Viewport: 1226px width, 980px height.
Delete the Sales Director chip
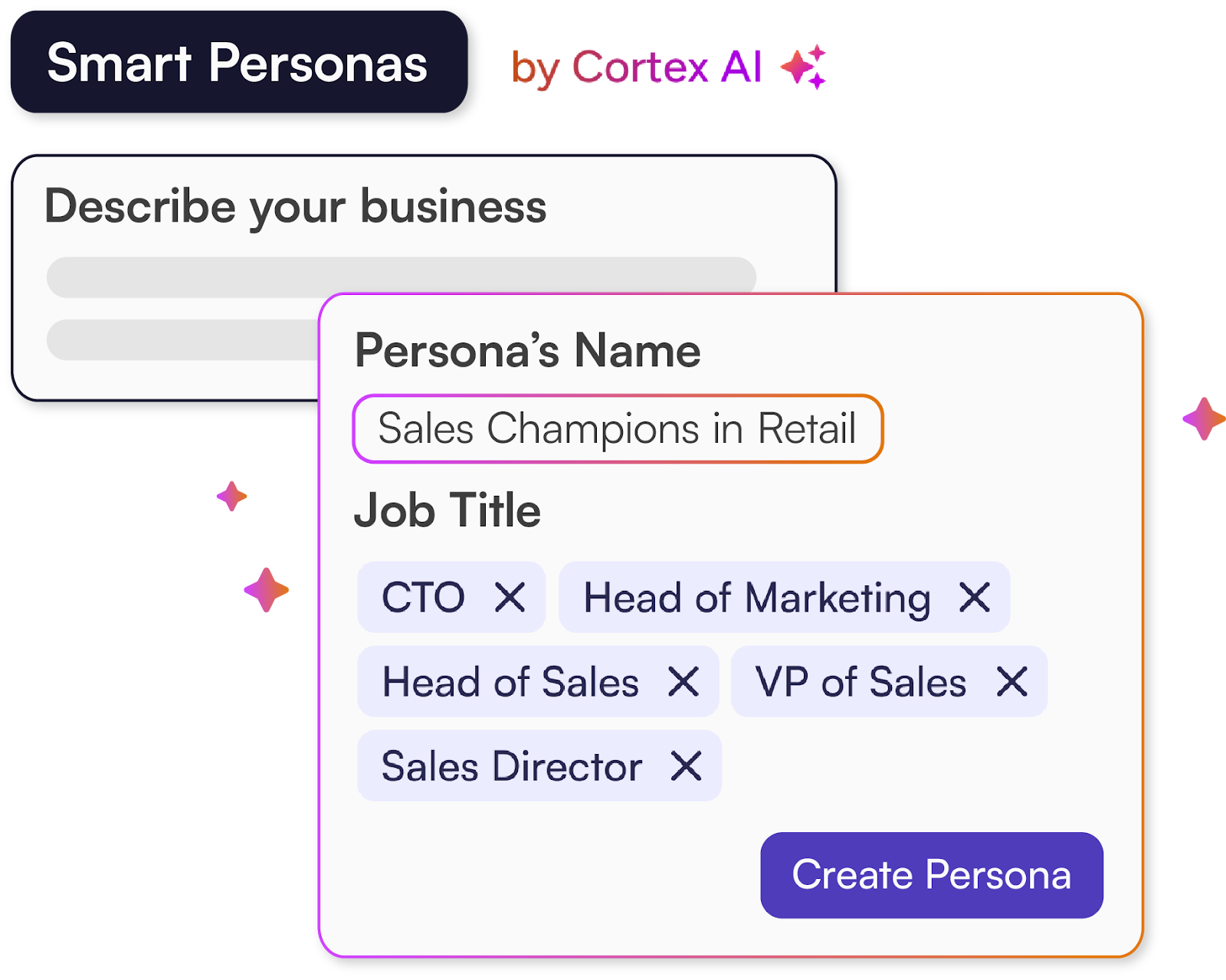click(686, 765)
